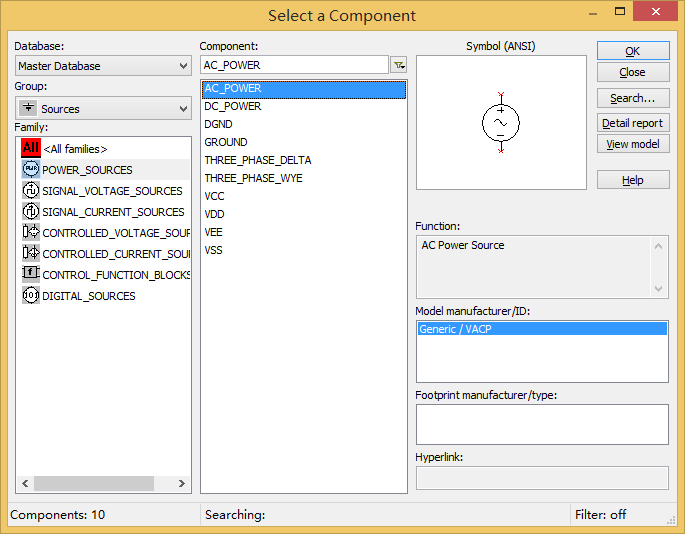Screen dimensions: 685x534
Task: Select CONTROLLED_CURRENT_SOURCES family label
Action: 116,254
